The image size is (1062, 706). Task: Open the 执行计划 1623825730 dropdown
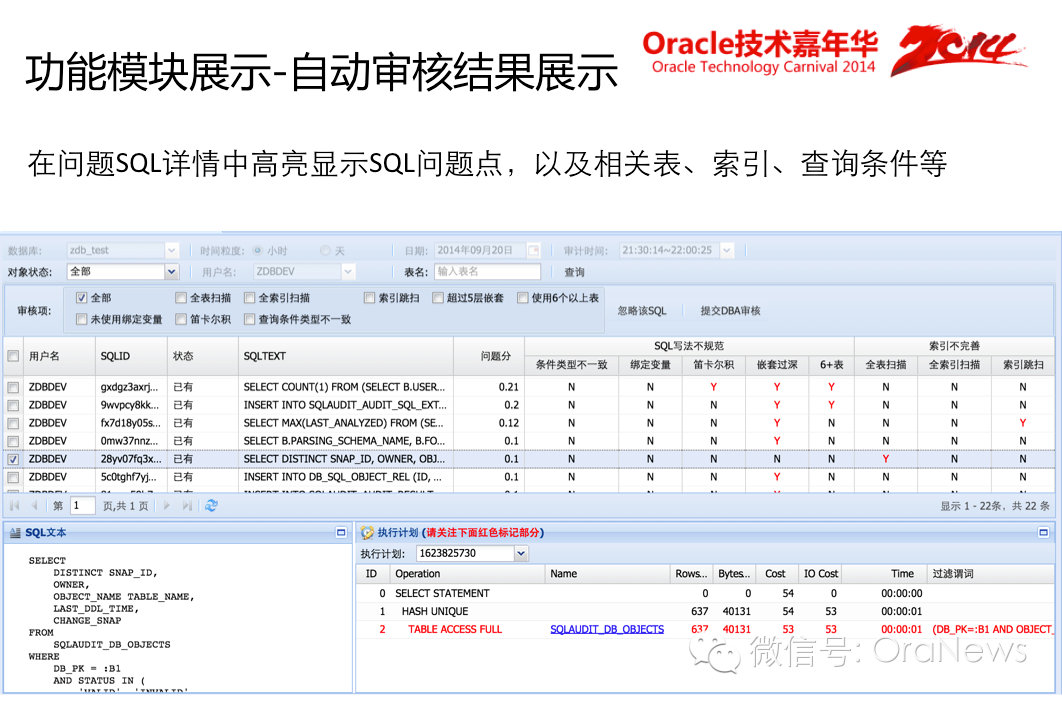[x=520, y=554]
